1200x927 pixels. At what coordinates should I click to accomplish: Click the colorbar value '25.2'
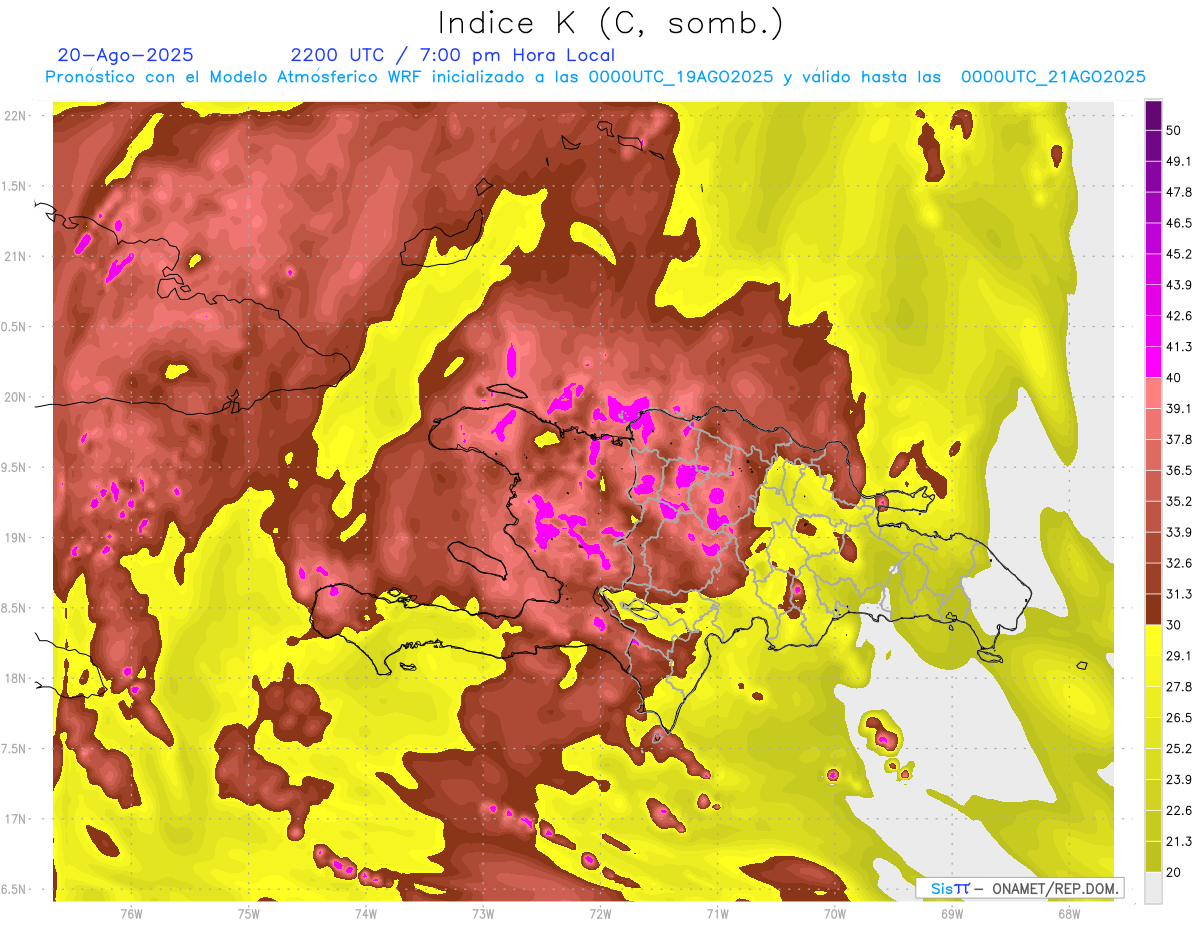coord(1178,748)
